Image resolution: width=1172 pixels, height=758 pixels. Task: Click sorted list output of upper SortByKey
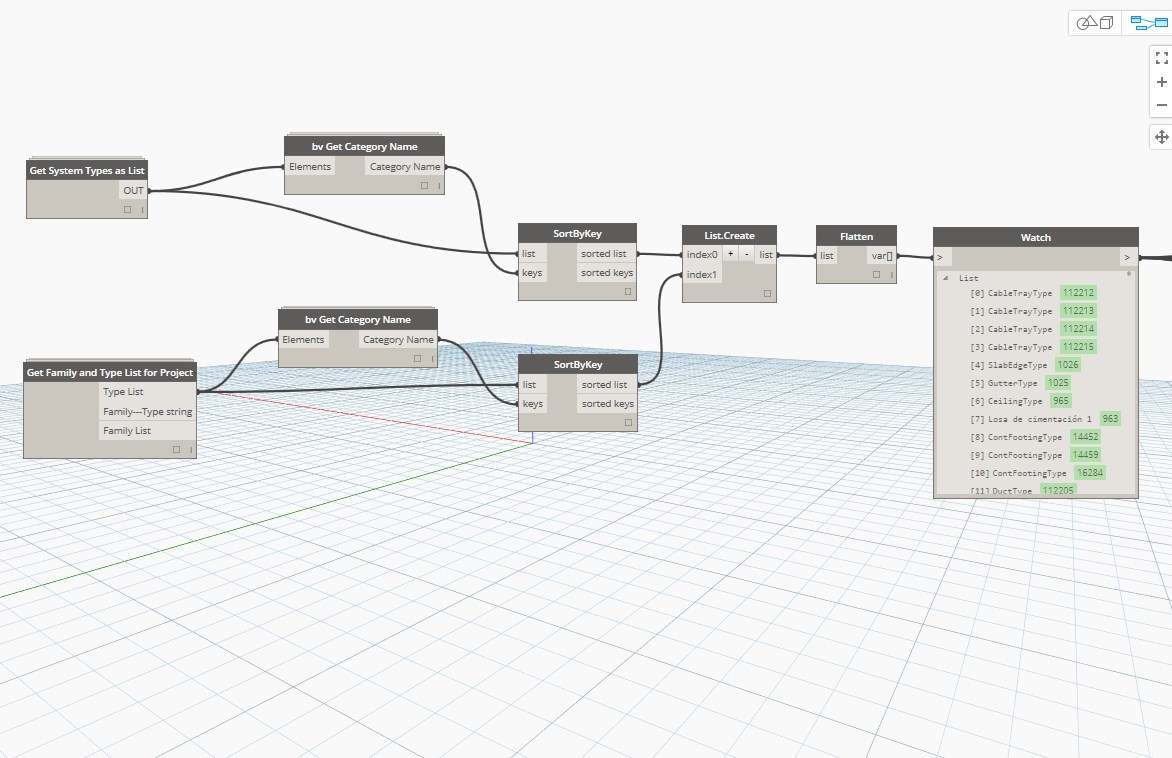(604, 254)
